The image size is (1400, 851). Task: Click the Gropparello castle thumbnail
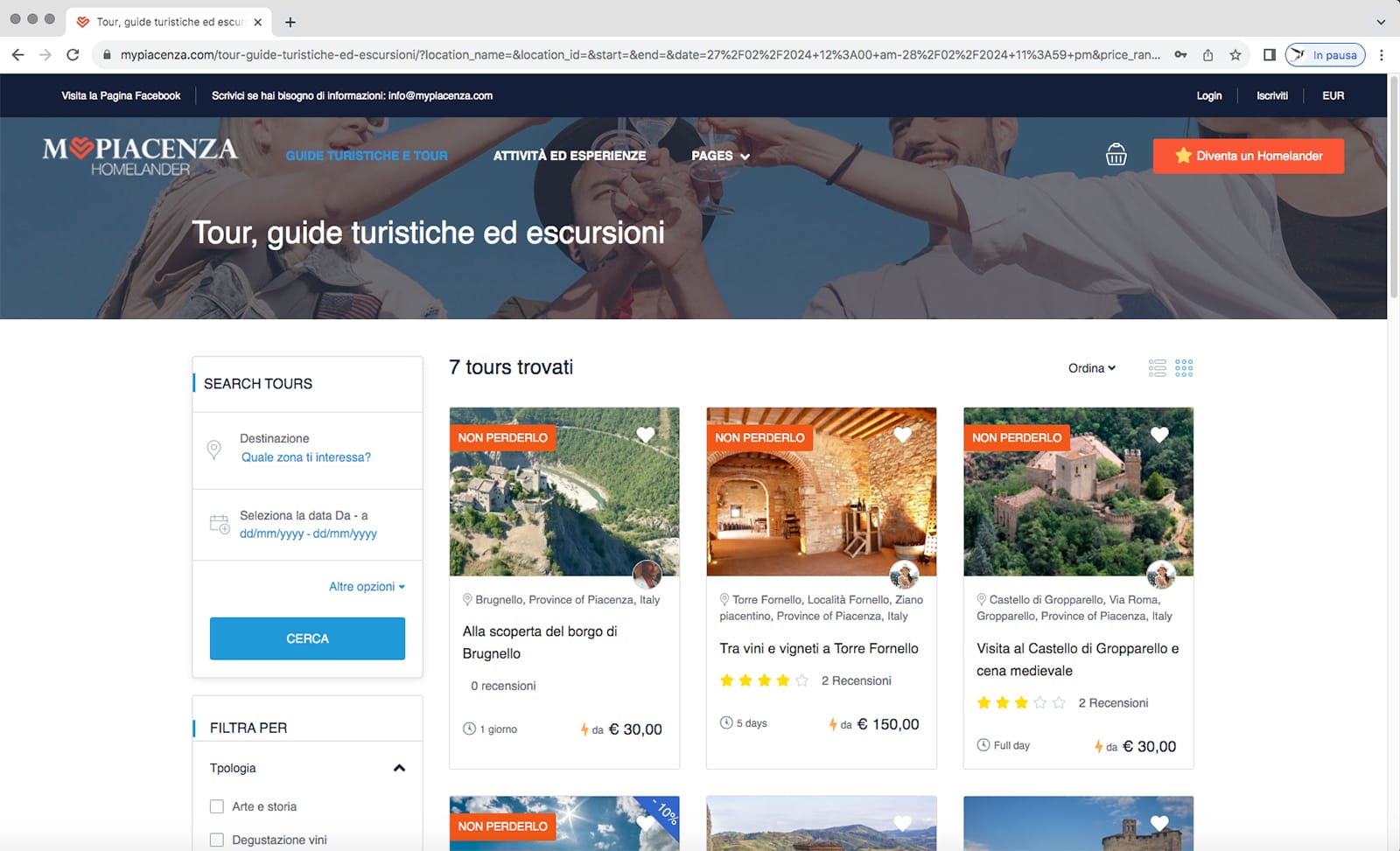pyautogui.click(x=1078, y=492)
